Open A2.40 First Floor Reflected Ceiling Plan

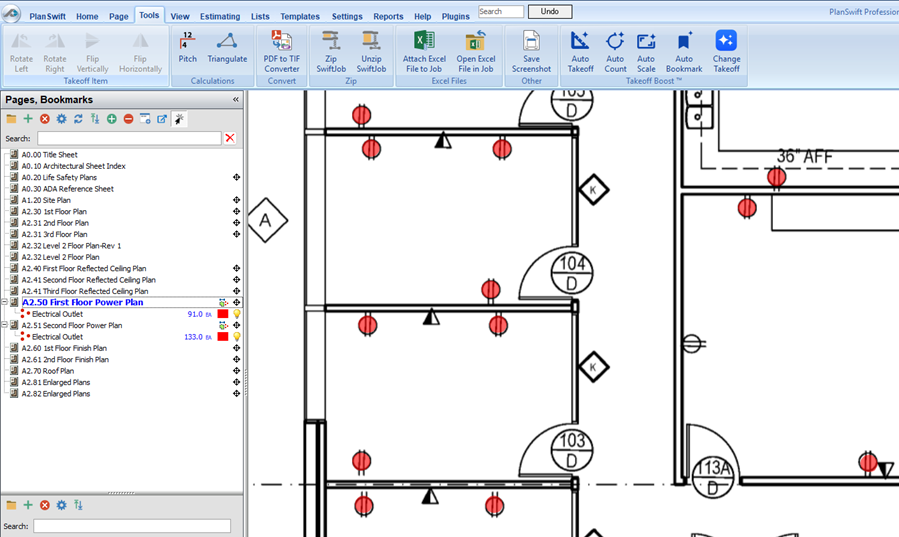pyautogui.click(x=84, y=268)
